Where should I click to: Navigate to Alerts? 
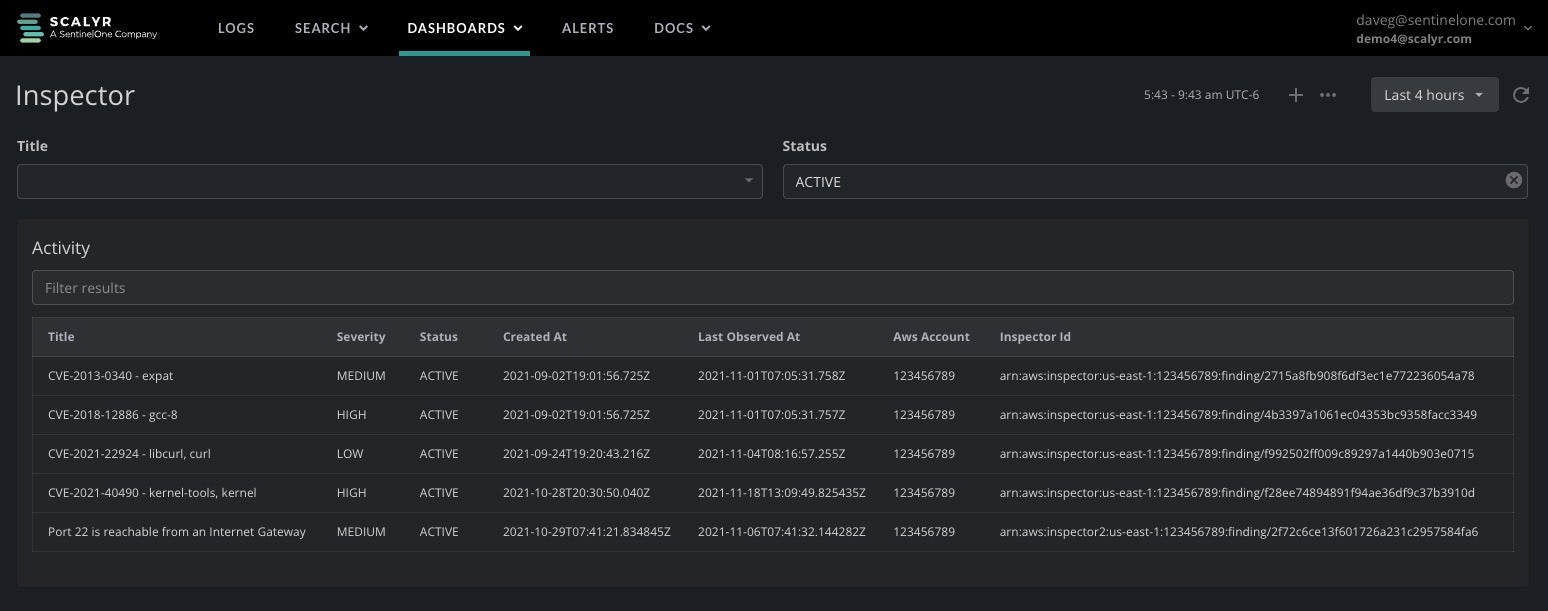click(x=588, y=28)
